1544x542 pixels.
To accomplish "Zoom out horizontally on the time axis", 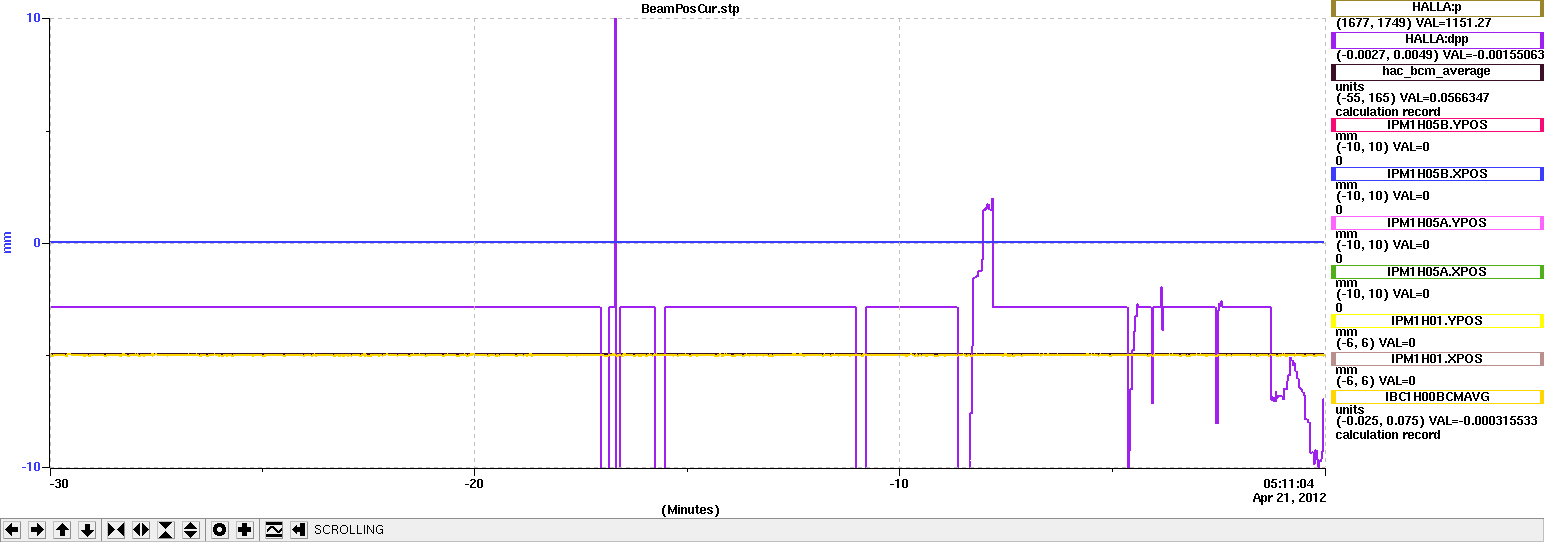I will (141, 530).
